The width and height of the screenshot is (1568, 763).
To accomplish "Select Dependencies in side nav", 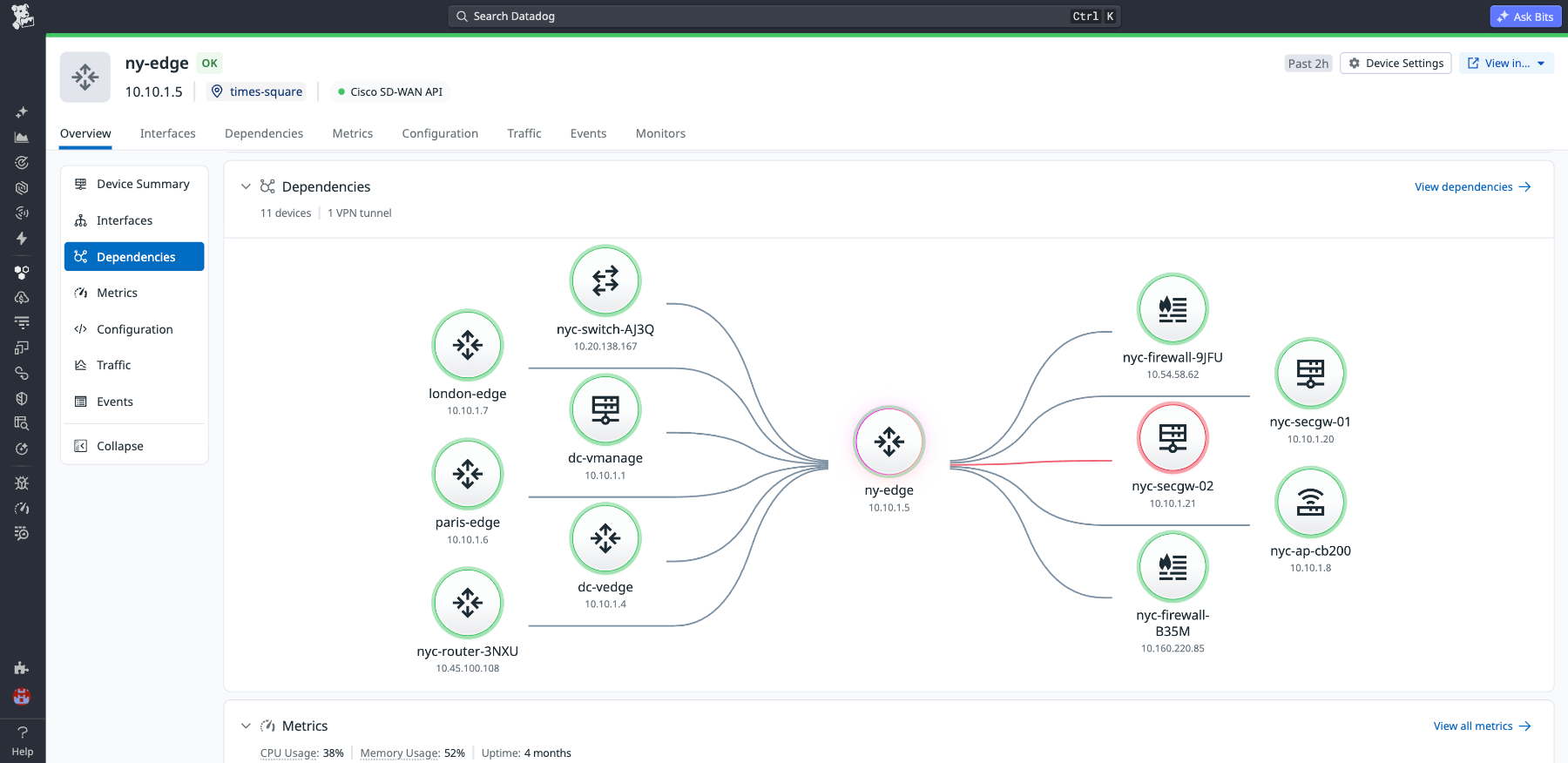I will click(x=134, y=257).
